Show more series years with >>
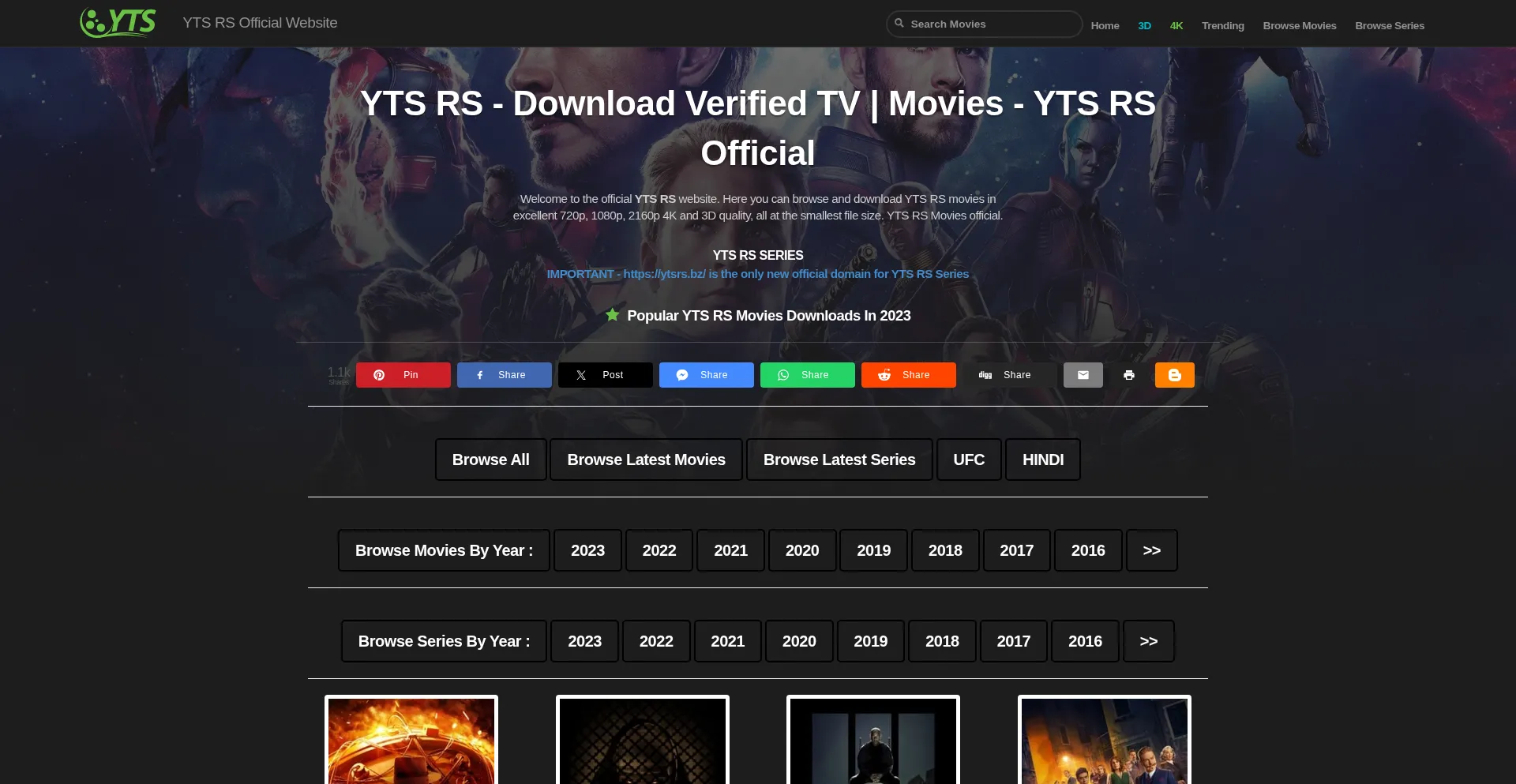 coord(1148,641)
